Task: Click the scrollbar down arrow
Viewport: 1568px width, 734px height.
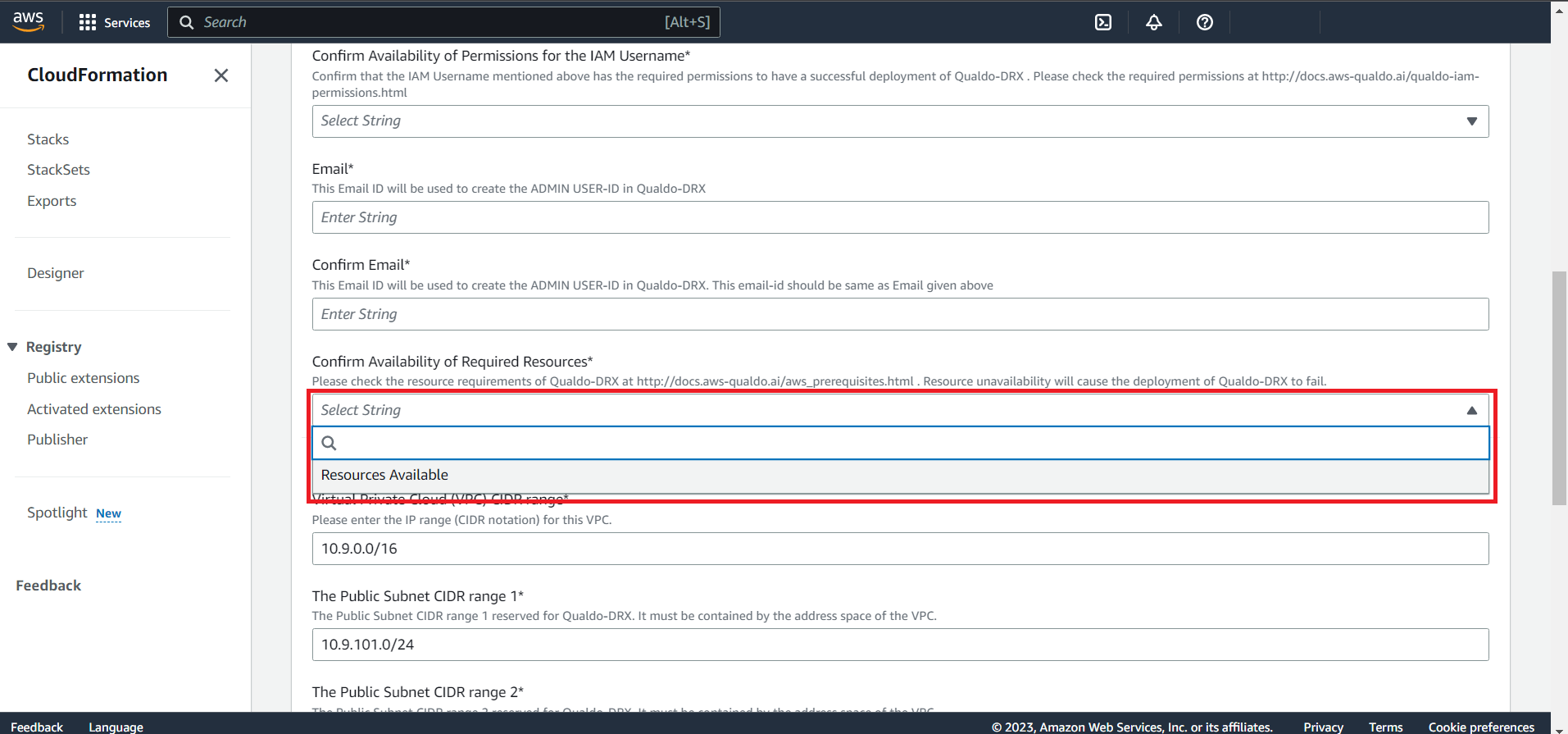Action: [1559, 728]
